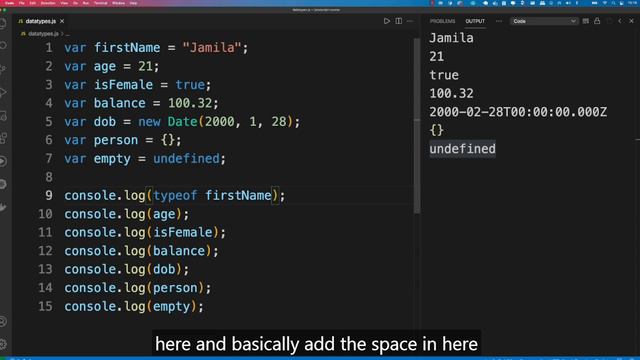This screenshot has width=640, height=360.
Task: Open Remote Explorer view in activity bar
Action: 3,116
